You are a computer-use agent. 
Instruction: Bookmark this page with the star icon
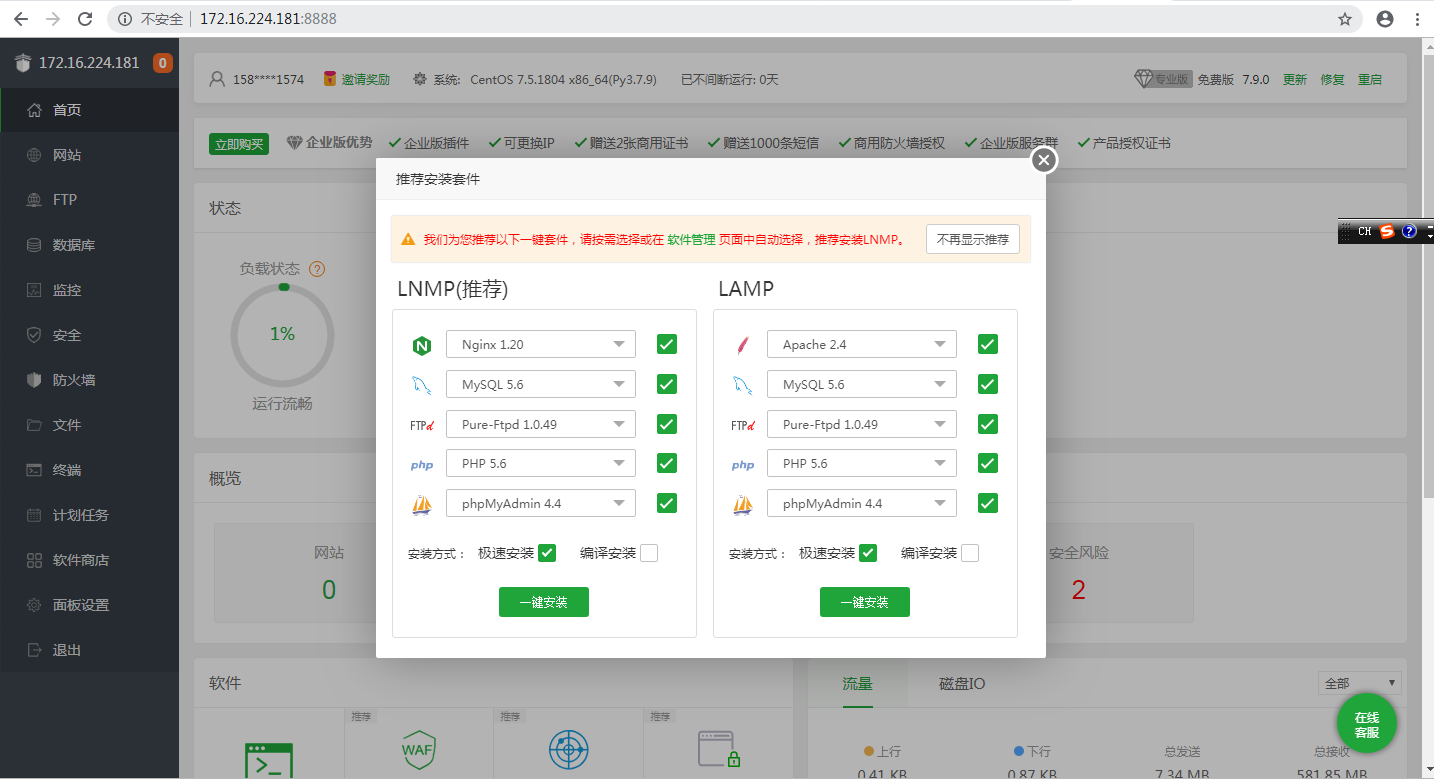(x=1345, y=19)
